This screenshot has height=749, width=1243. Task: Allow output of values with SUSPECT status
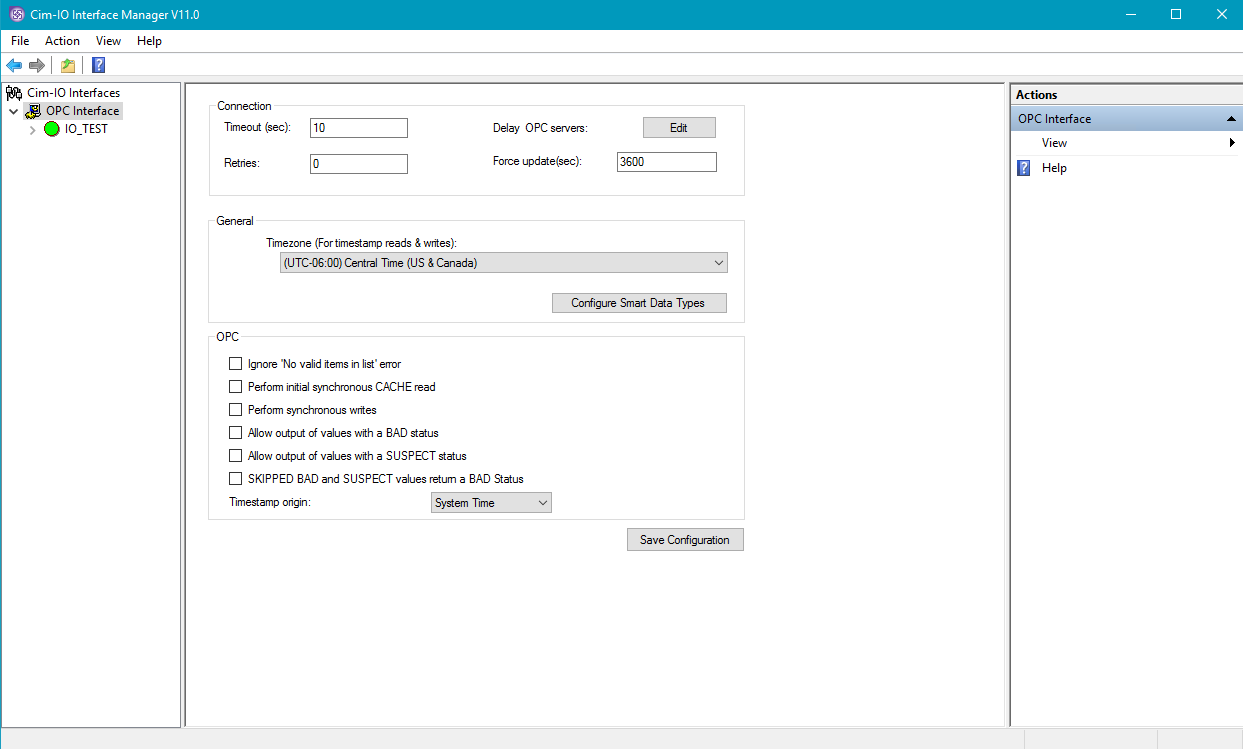click(236, 456)
